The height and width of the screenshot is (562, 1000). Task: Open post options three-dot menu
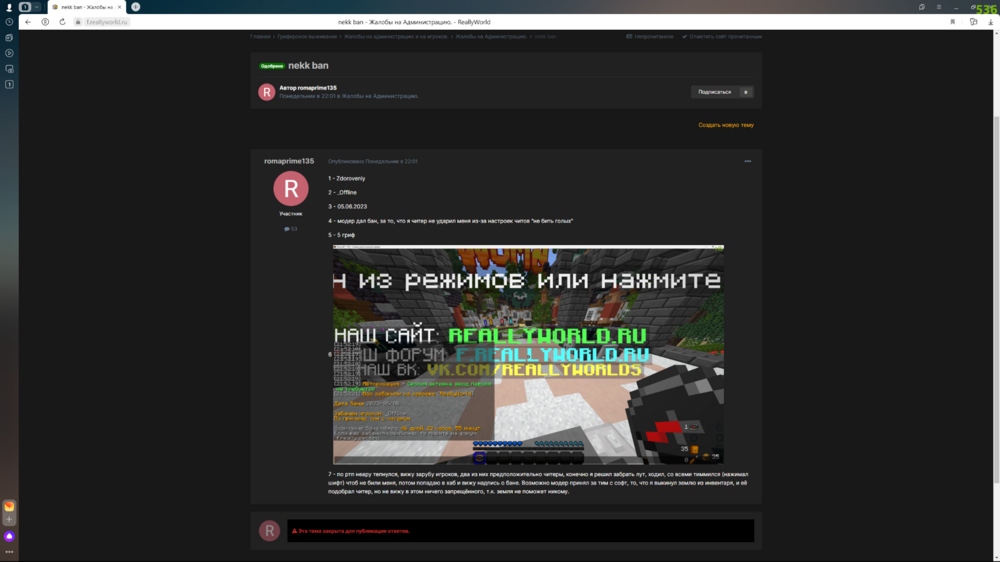[x=747, y=161]
